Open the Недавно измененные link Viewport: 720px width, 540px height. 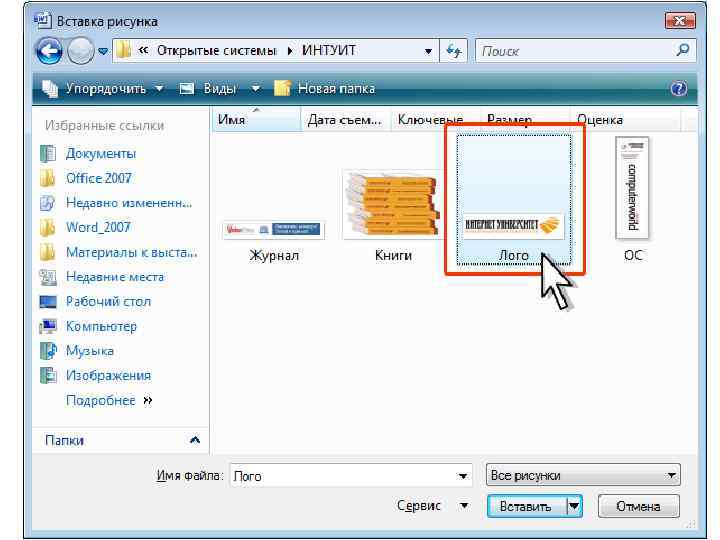(129, 202)
